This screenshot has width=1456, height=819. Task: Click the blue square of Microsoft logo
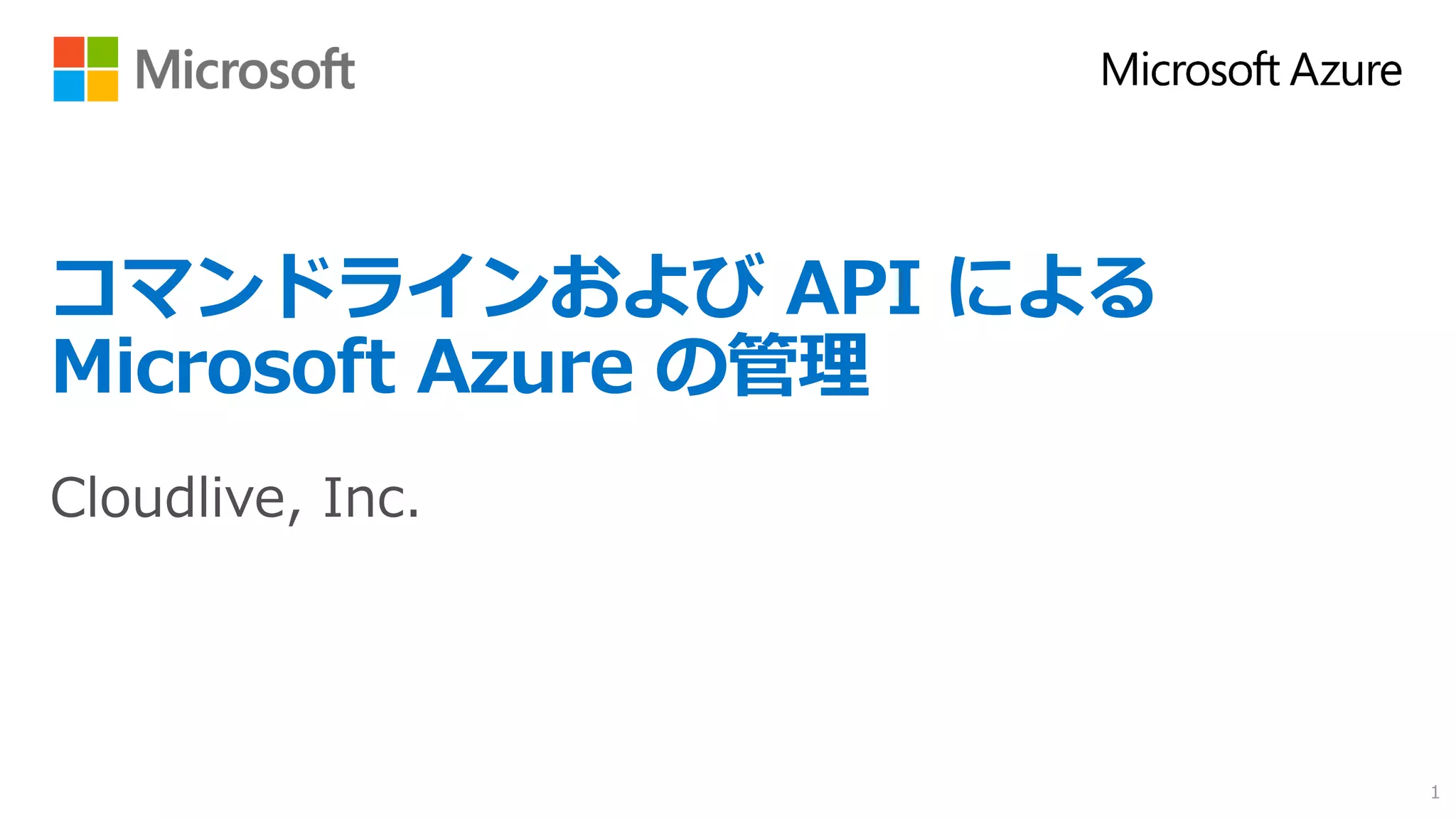pos(69,85)
